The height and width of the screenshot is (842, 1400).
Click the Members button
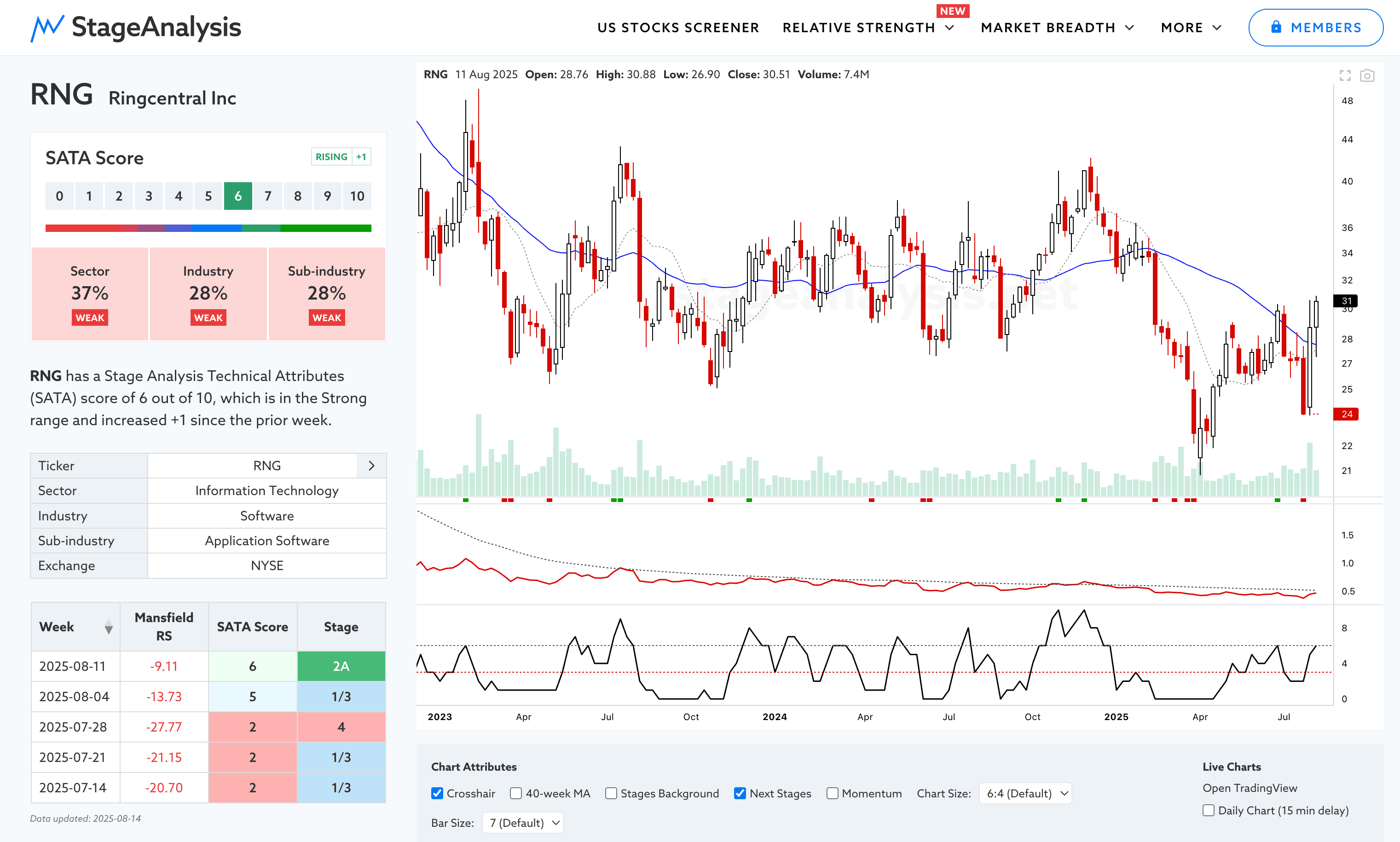click(1315, 27)
